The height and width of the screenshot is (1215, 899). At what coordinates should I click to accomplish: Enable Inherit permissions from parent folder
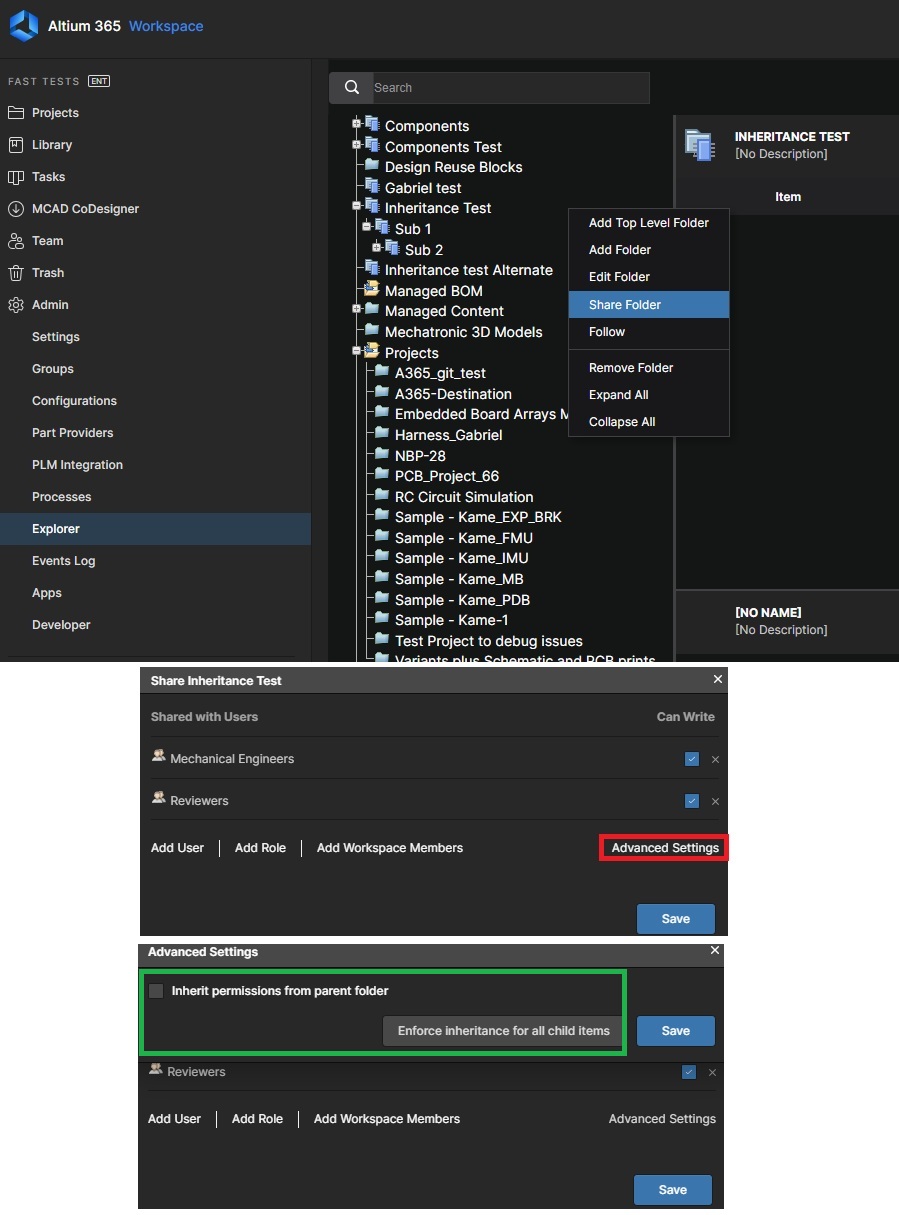point(156,991)
